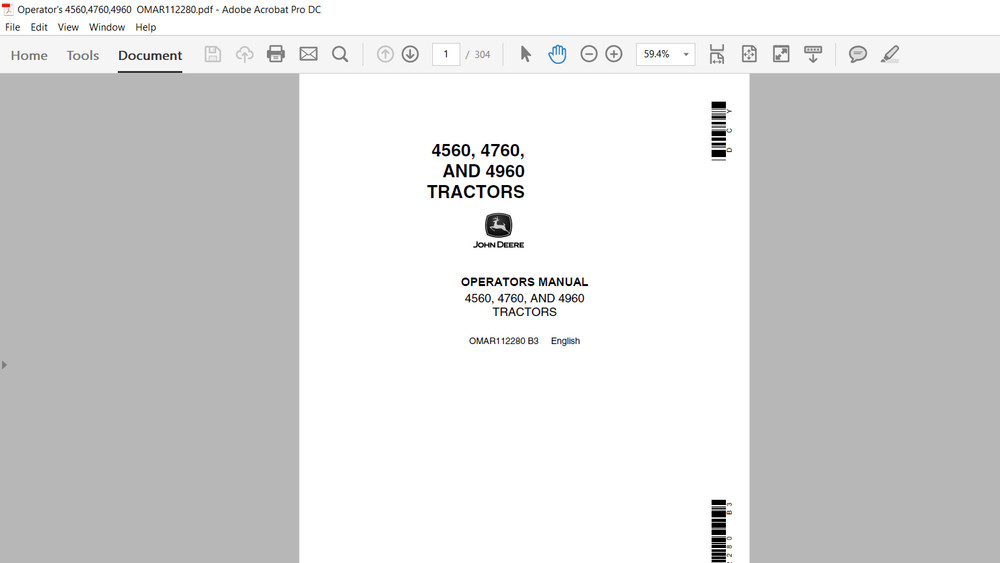Switch to full screen mode icon
Viewport: 1000px width, 563px height.
click(x=781, y=54)
